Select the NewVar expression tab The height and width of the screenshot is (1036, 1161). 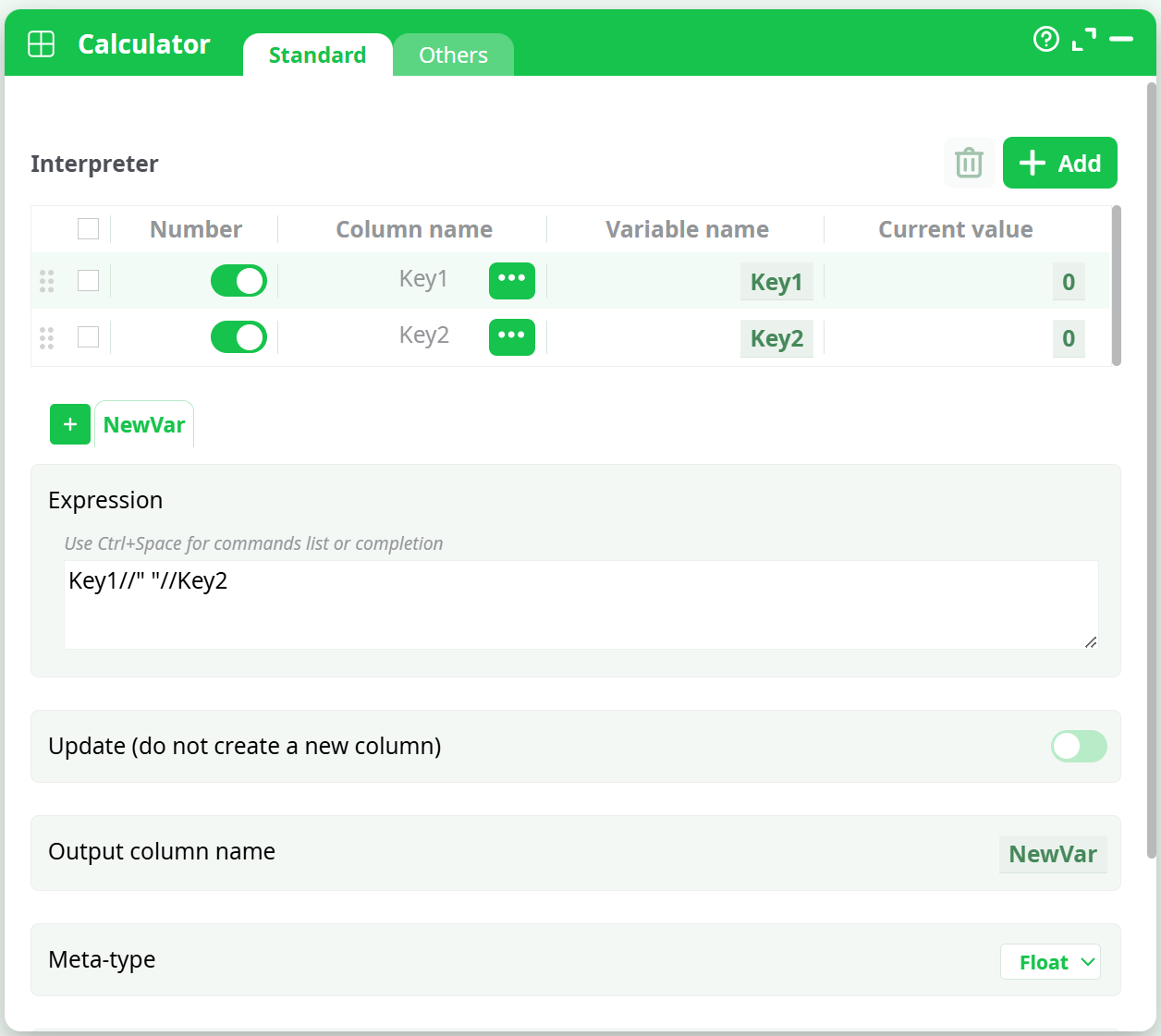point(144,425)
